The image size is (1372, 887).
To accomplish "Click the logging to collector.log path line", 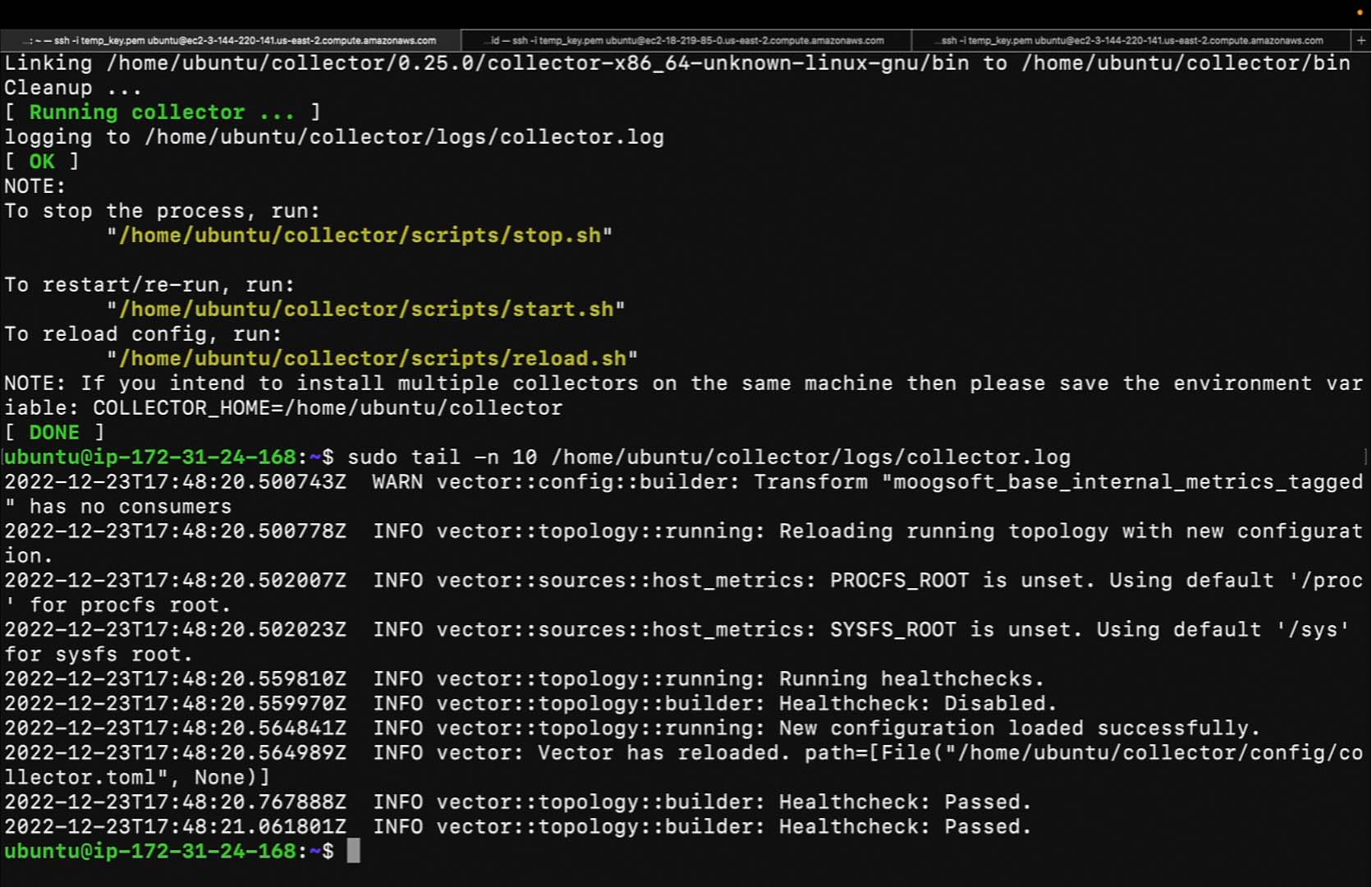I will pos(334,137).
